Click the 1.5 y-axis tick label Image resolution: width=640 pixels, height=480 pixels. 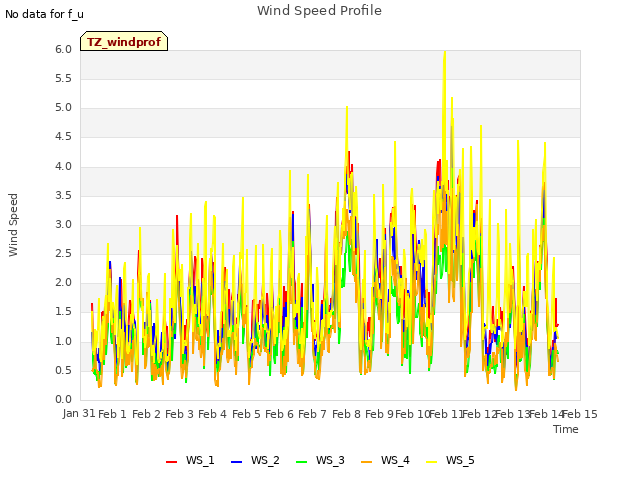click(x=63, y=311)
